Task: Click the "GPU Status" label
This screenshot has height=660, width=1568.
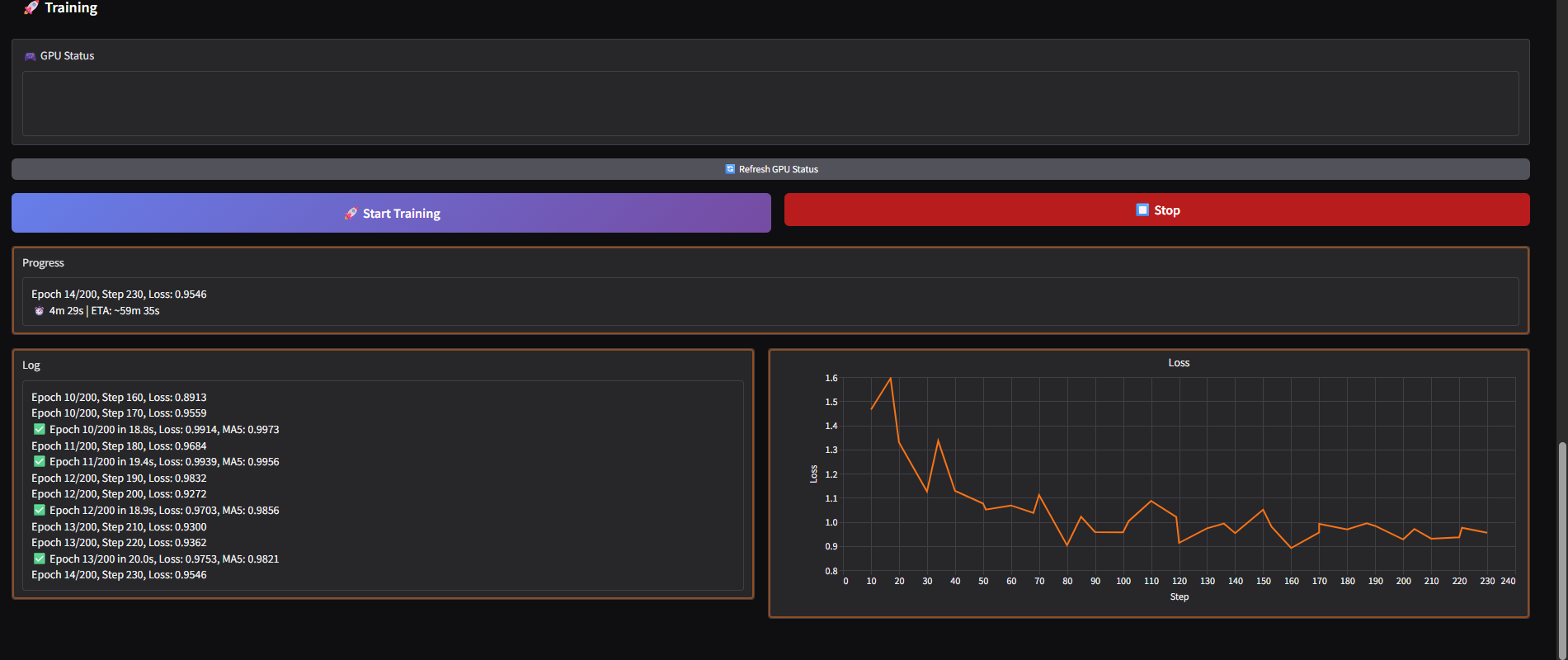Action: (x=68, y=56)
